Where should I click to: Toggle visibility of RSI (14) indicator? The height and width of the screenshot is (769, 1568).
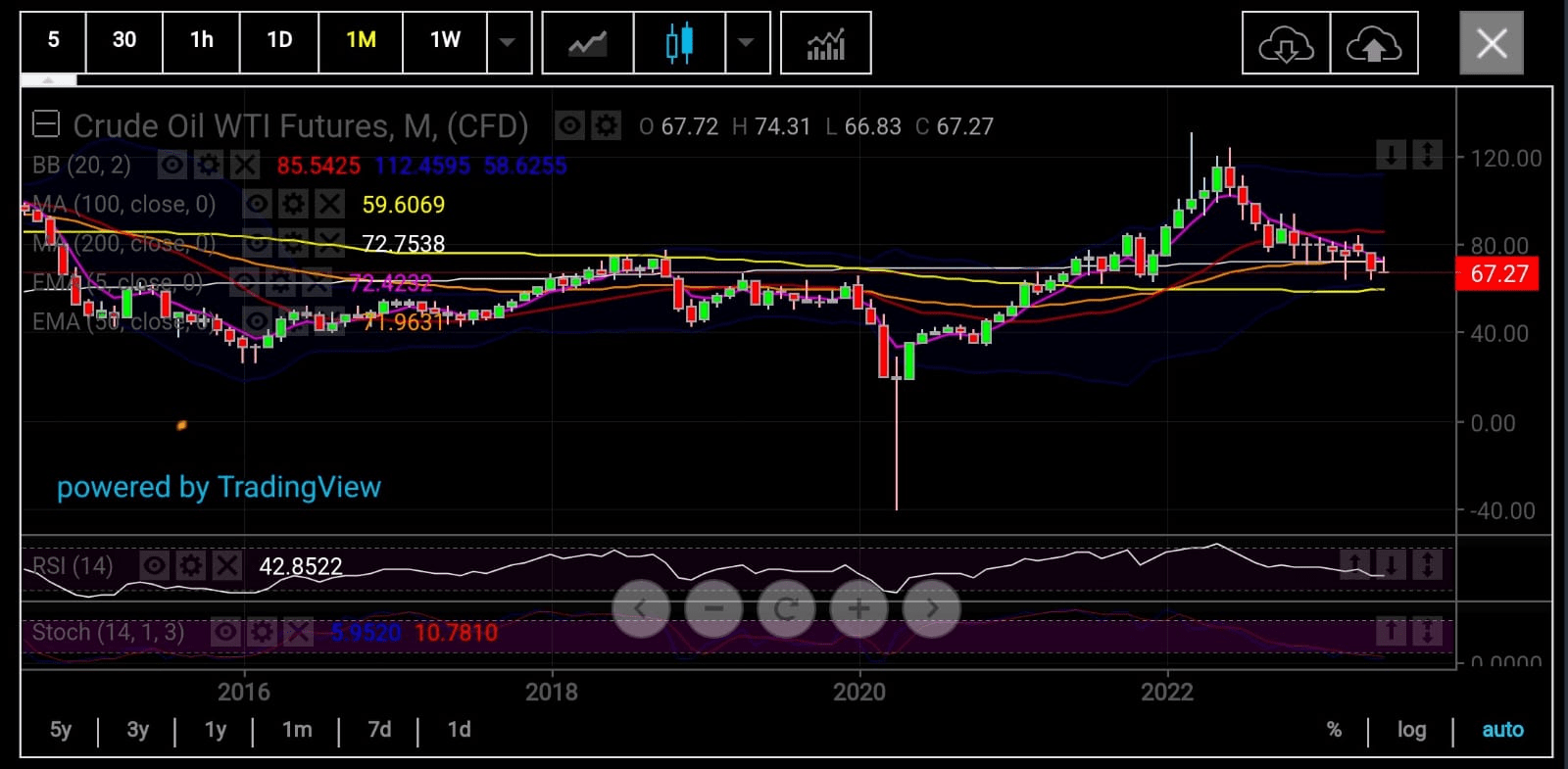click(x=155, y=565)
